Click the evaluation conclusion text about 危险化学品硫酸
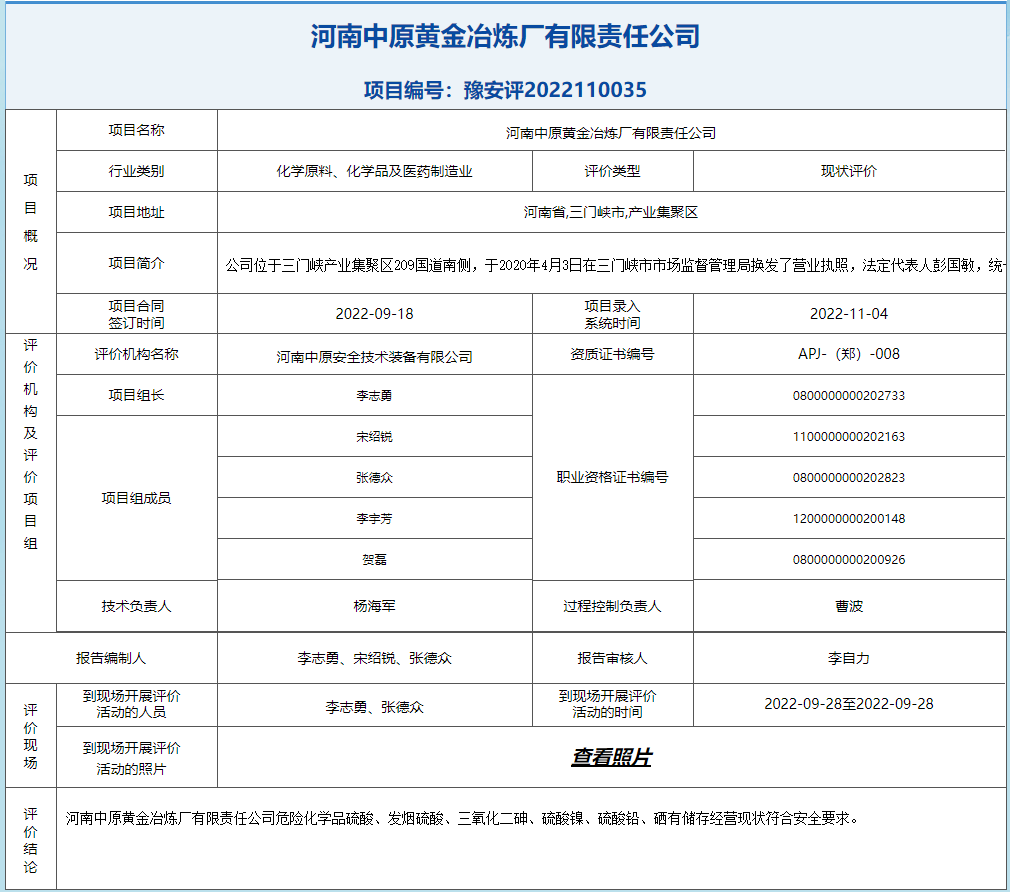 tap(462, 819)
